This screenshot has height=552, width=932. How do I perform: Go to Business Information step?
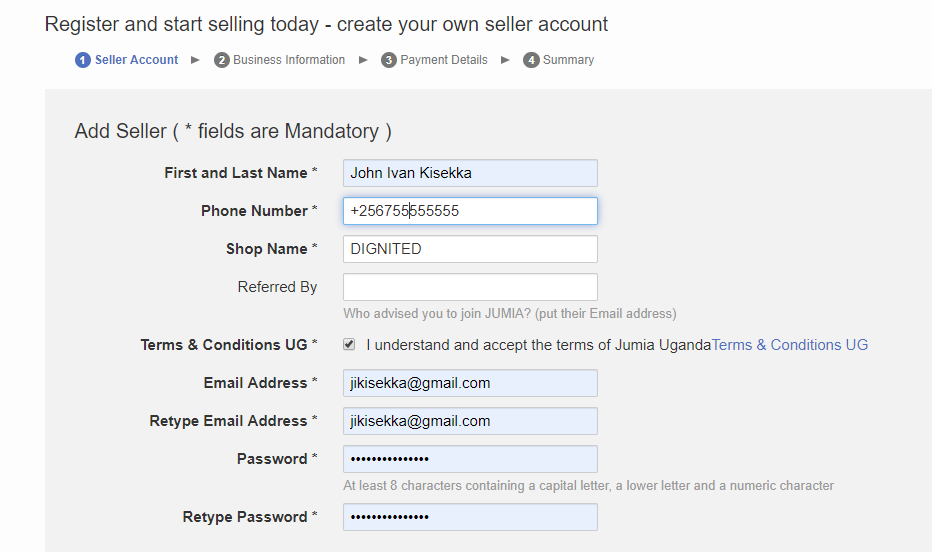pyautogui.click(x=289, y=60)
